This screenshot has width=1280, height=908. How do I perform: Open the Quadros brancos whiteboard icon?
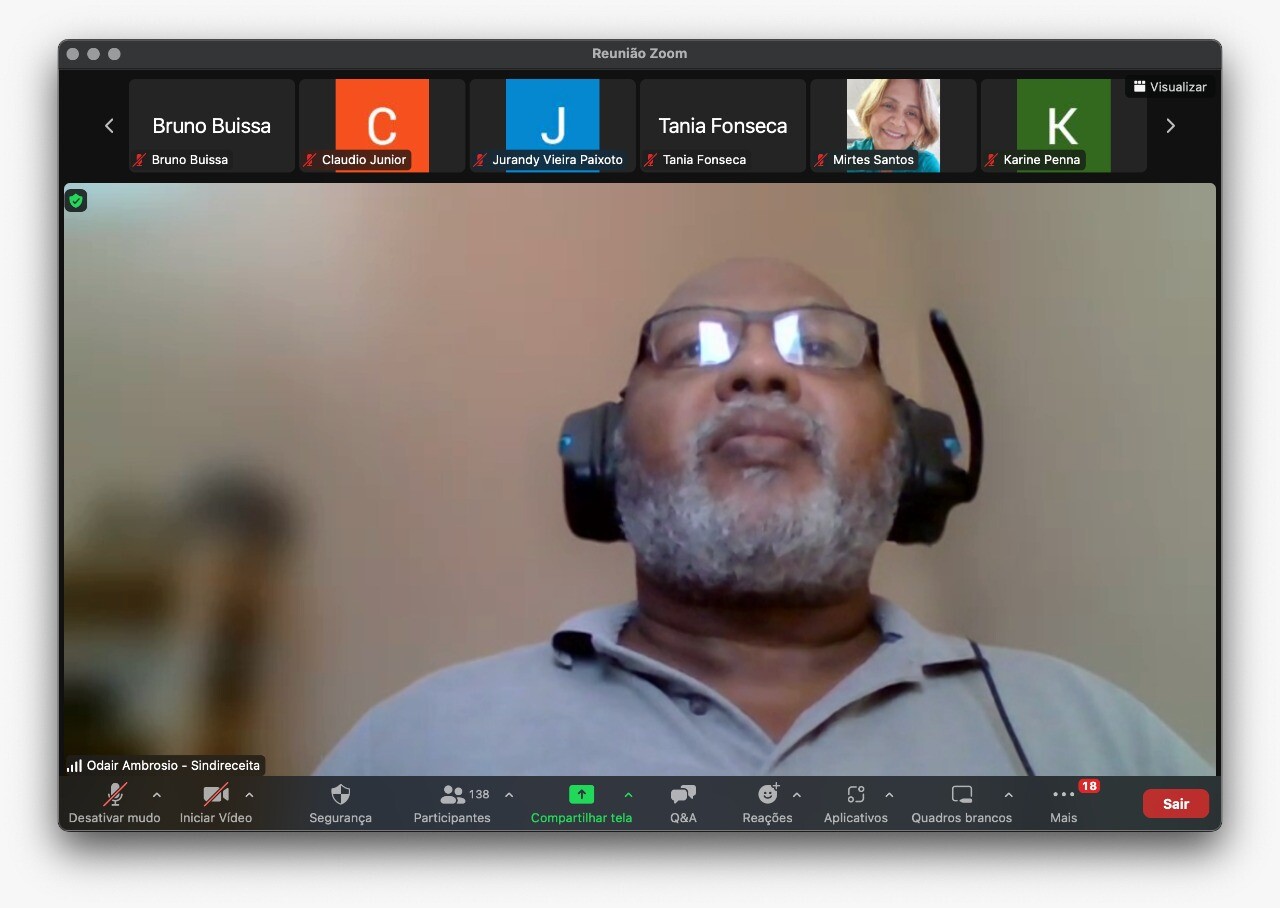pyautogui.click(x=961, y=795)
